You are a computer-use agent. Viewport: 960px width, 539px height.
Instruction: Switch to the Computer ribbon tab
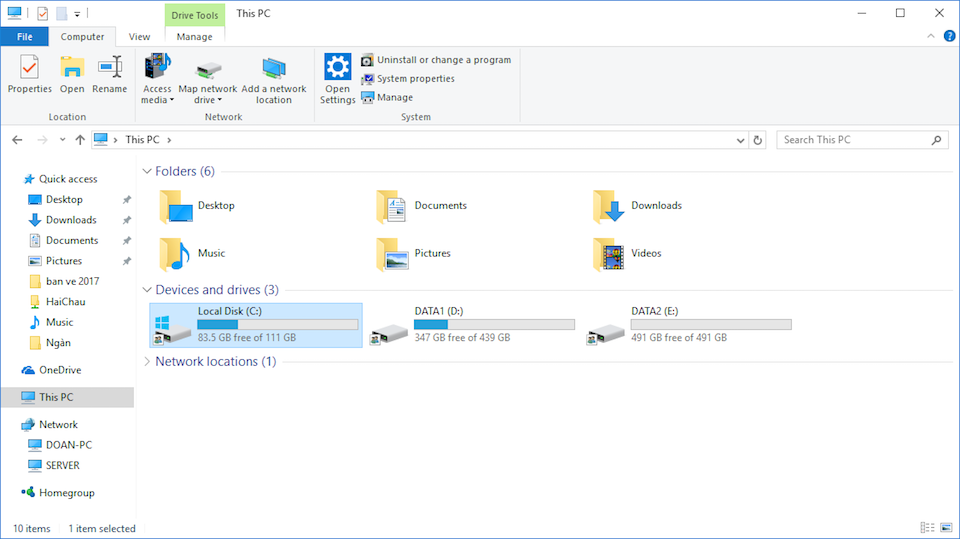[82, 37]
